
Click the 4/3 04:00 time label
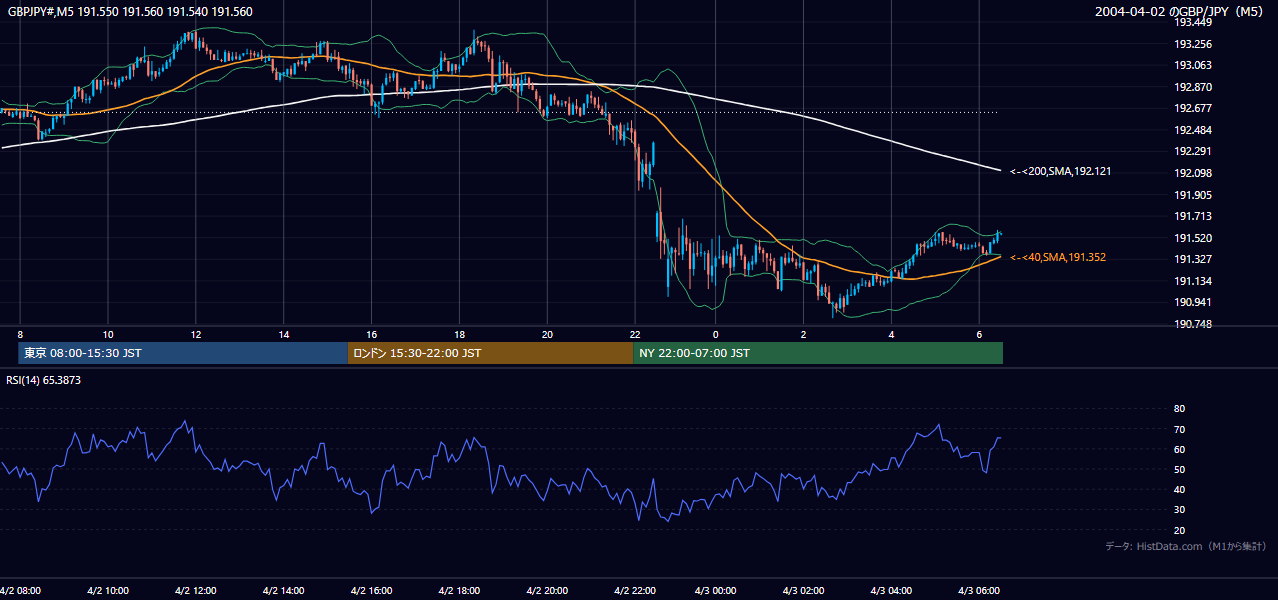pyautogui.click(x=891, y=590)
